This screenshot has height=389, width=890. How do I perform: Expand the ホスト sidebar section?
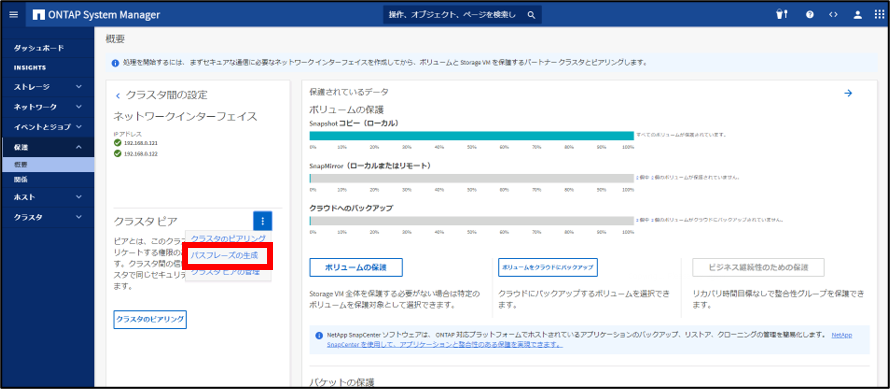(x=47, y=197)
